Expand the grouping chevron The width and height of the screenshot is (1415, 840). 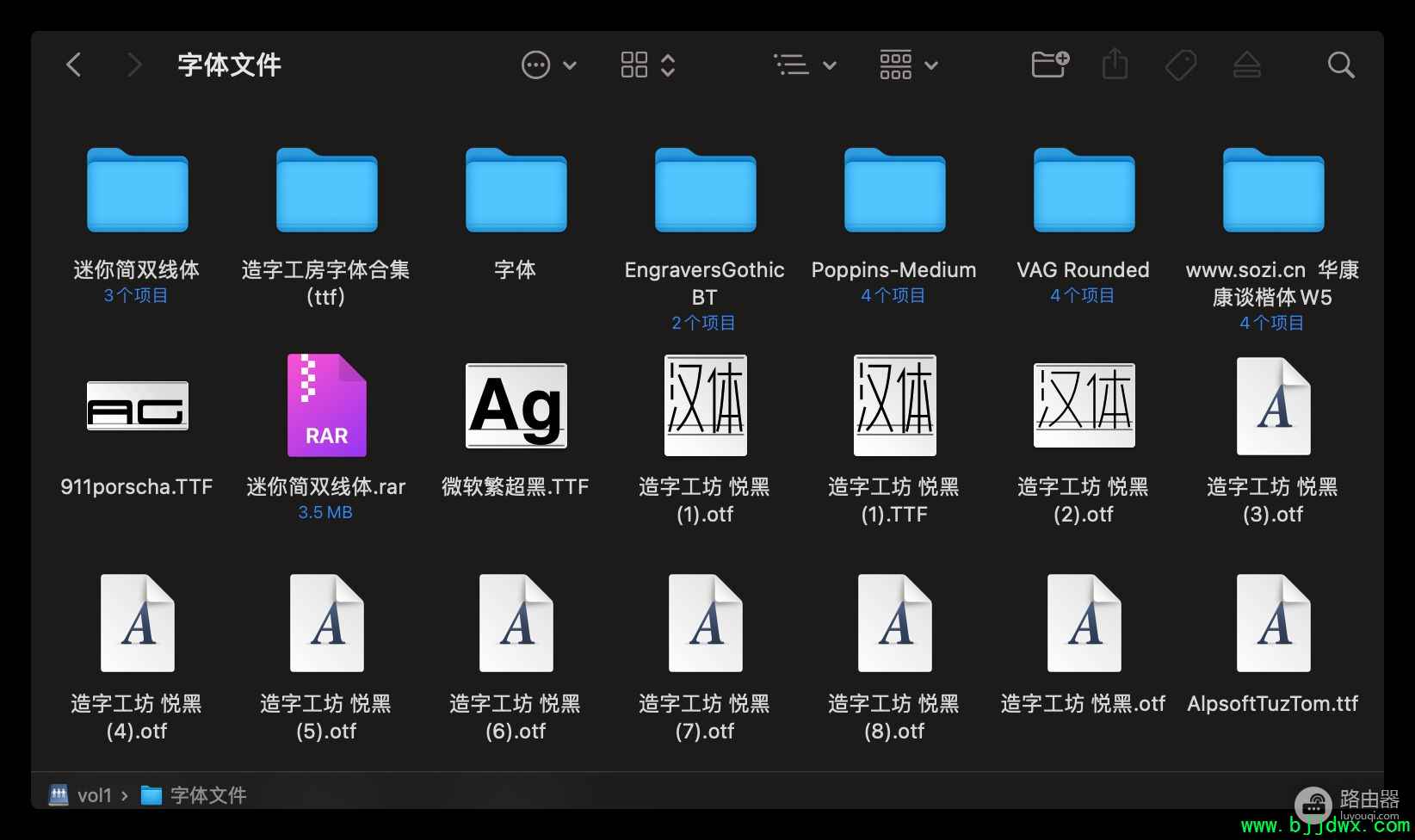(x=931, y=65)
